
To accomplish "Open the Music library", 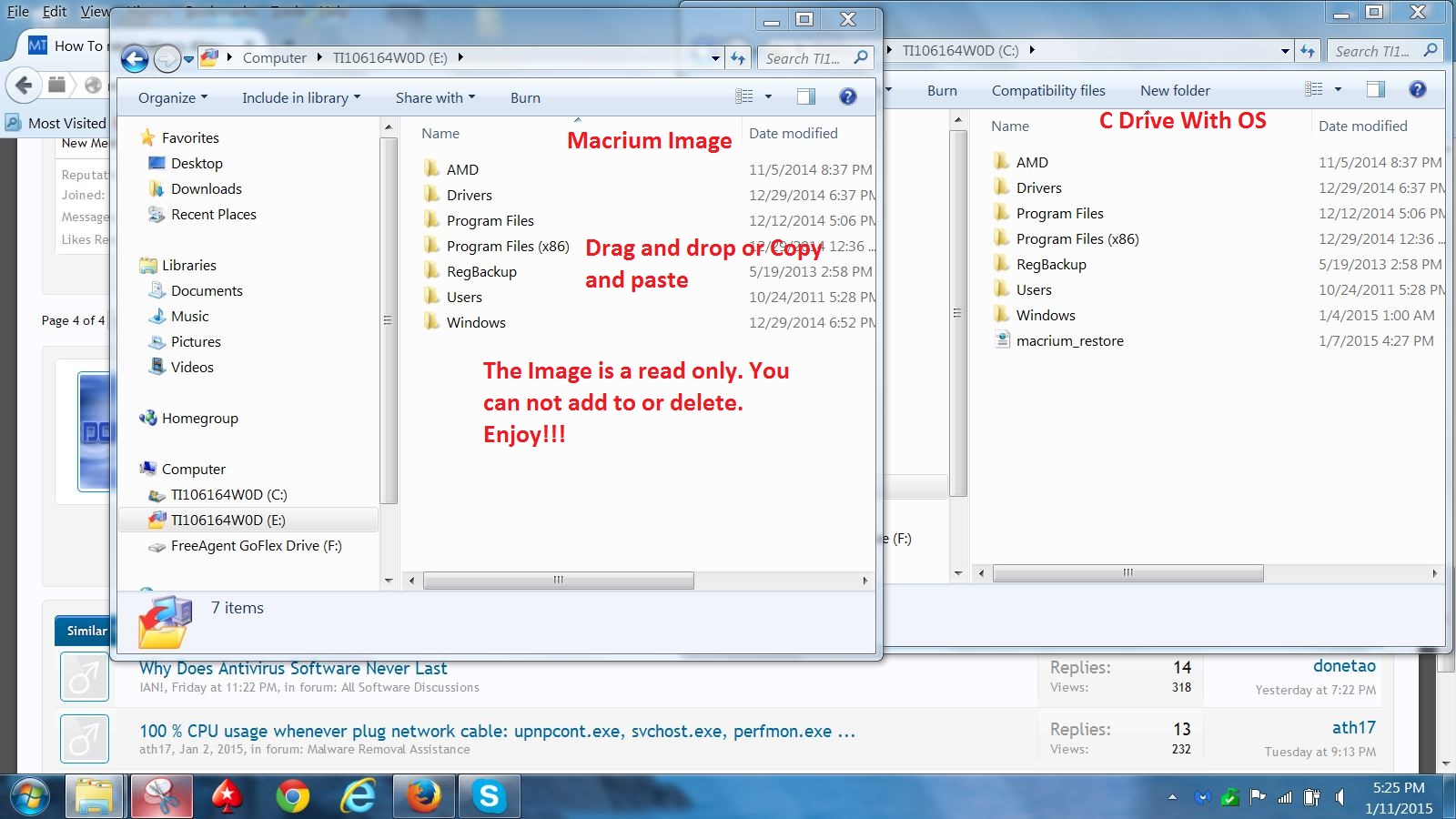I will pos(189,316).
